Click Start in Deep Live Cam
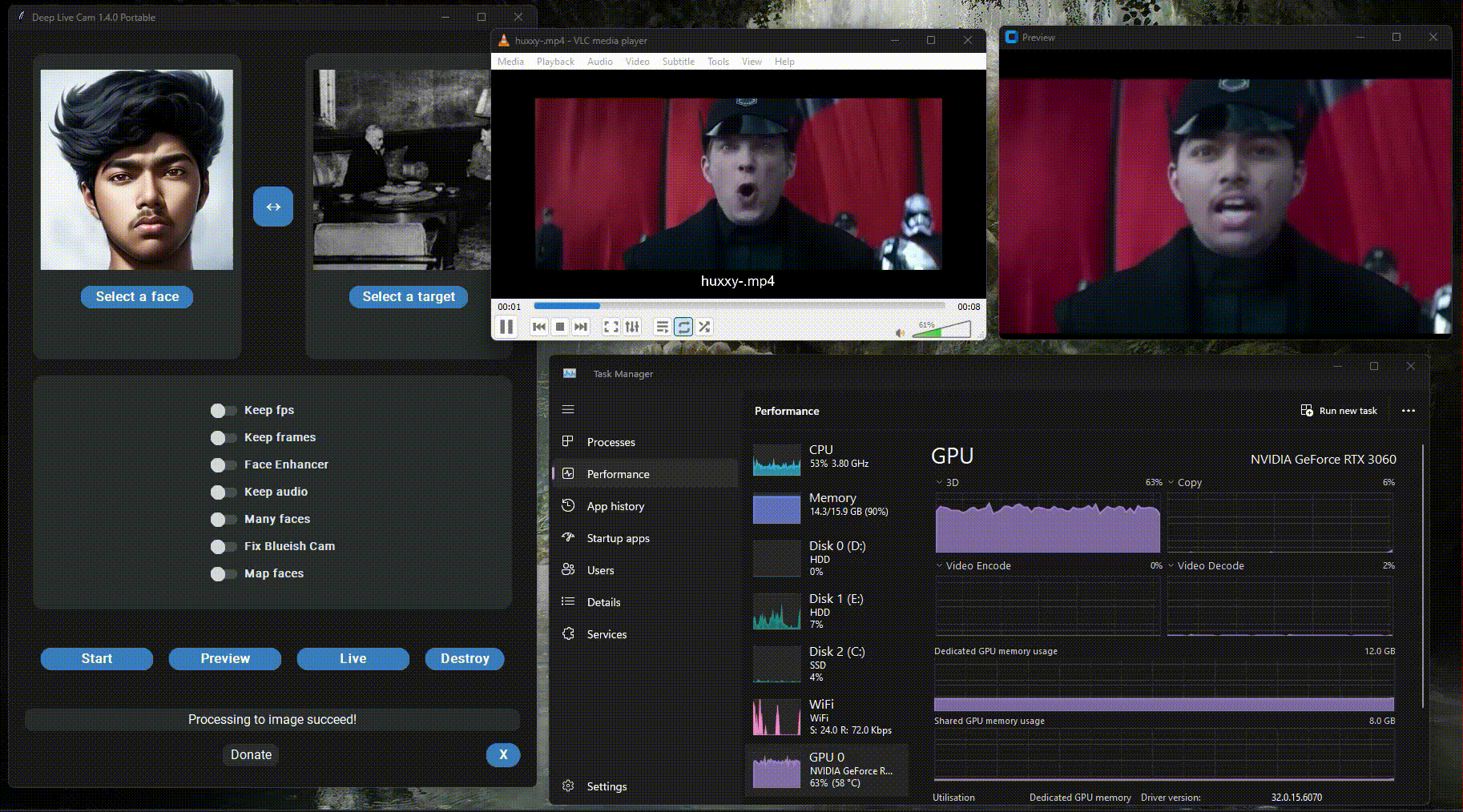The width and height of the screenshot is (1463, 812). (x=96, y=658)
